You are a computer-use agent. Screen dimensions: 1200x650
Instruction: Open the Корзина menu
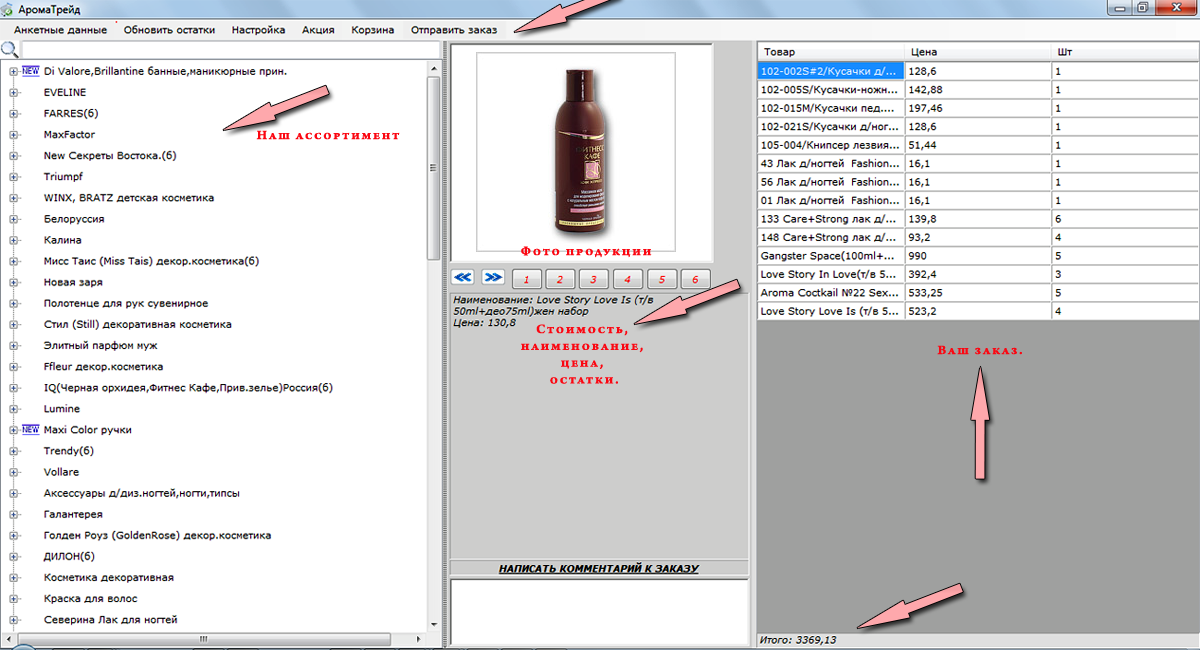[x=373, y=30]
